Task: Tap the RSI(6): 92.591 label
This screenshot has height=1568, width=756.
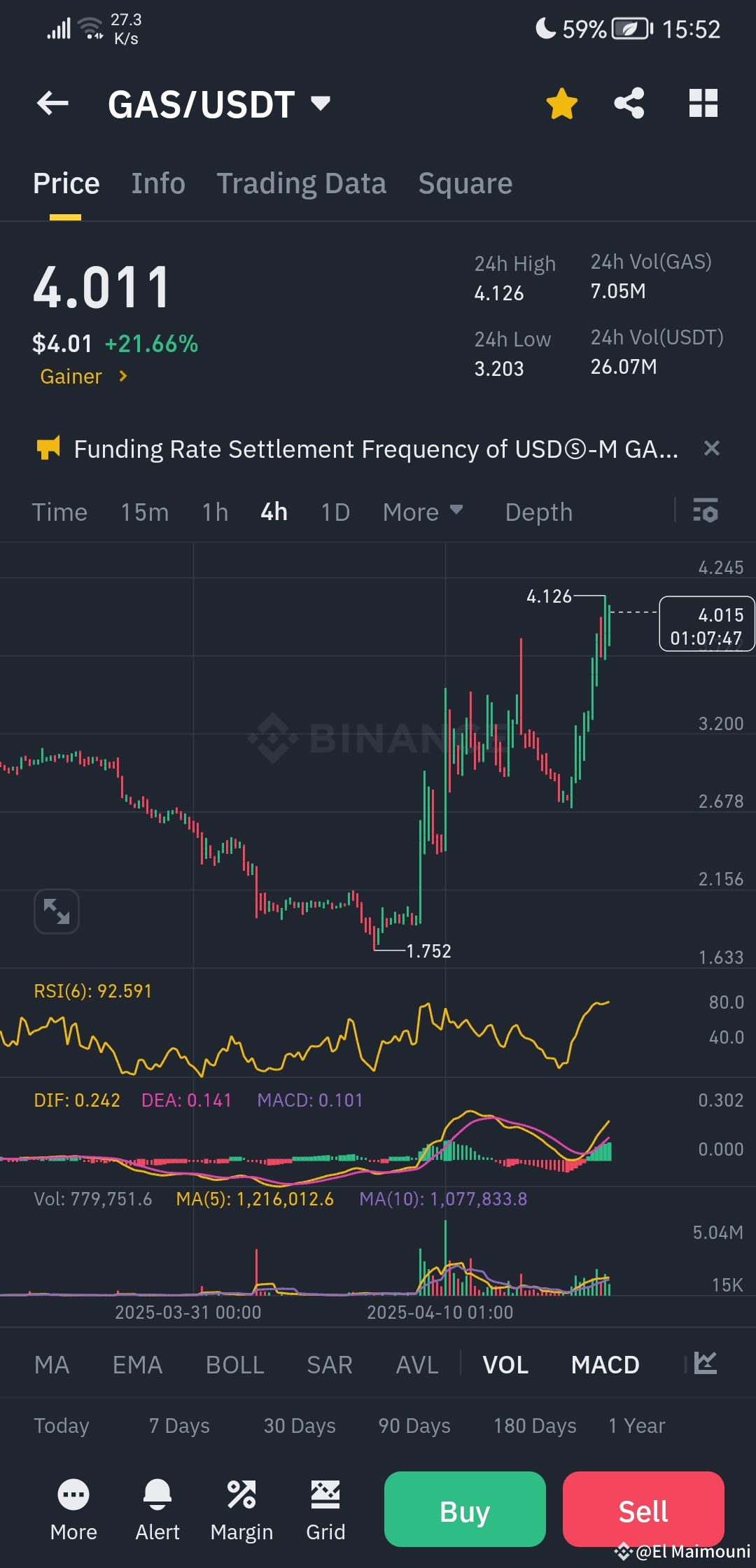Action: pyautogui.click(x=93, y=991)
